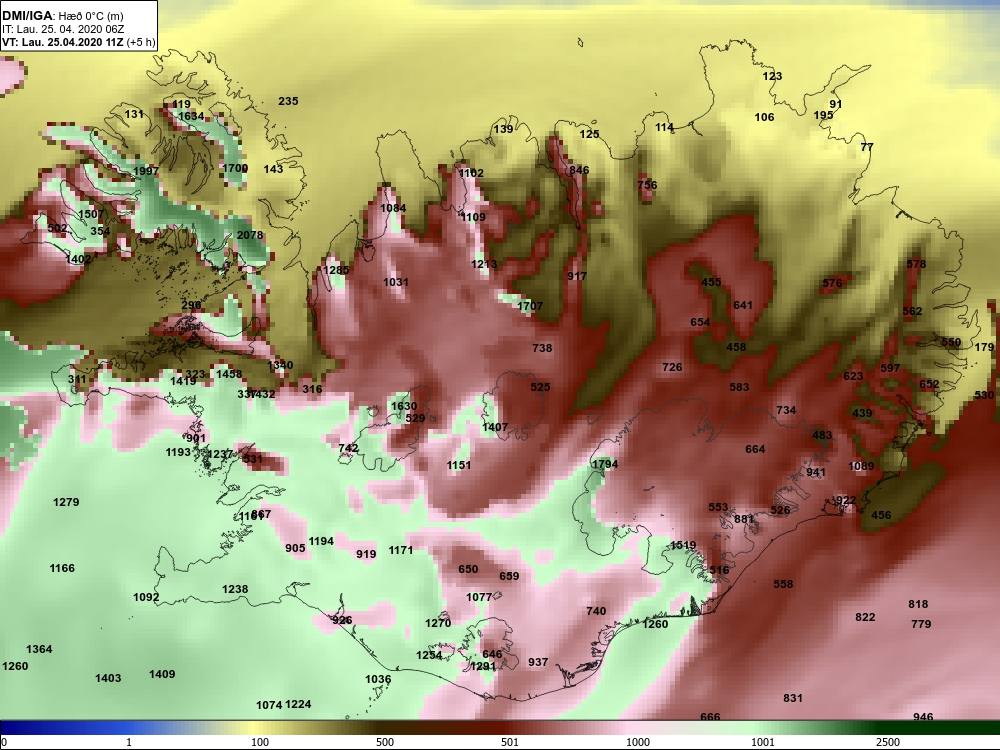Click the map value 1794
This screenshot has height=750, width=1000.
pos(605,464)
